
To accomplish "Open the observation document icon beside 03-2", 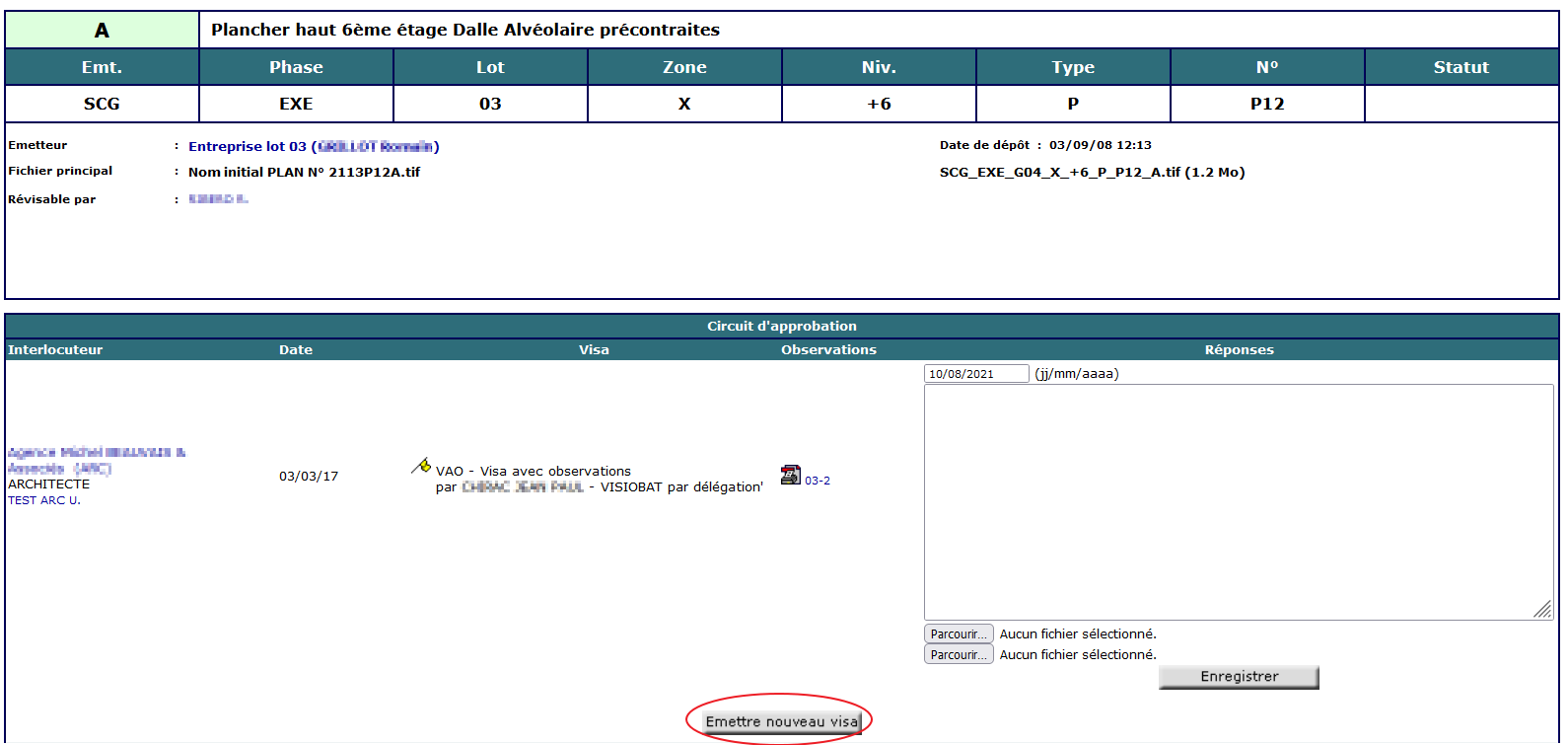I will click(790, 475).
